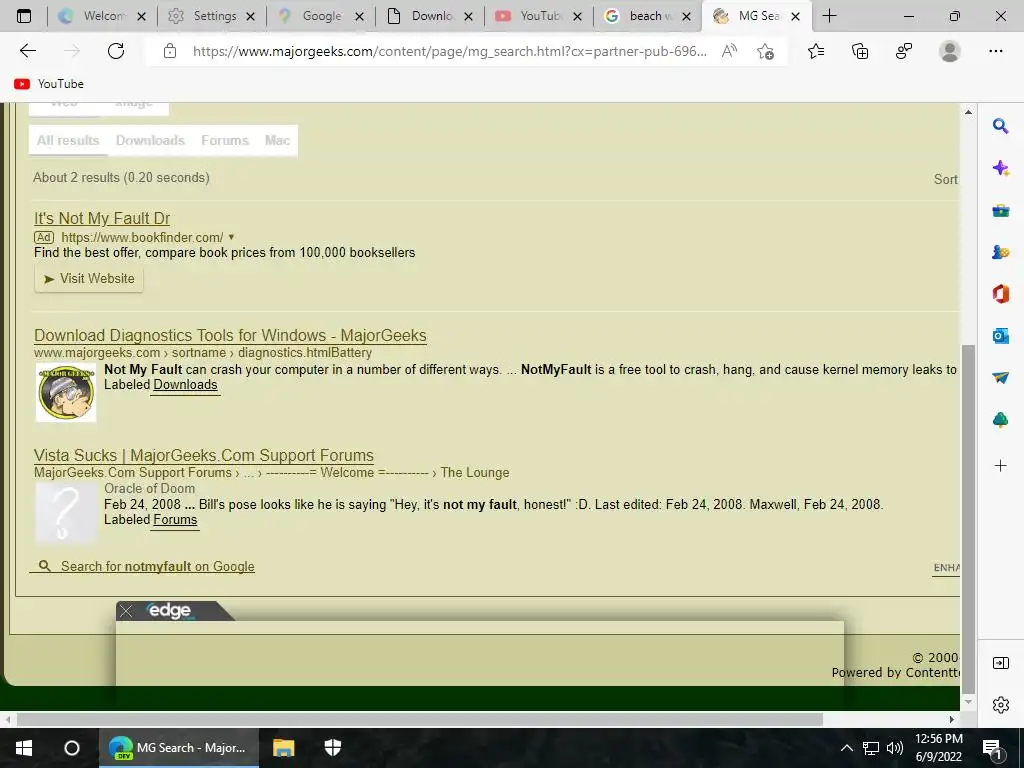Open Collections button
Screen dimensions: 1024x768
tap(860, 51)
